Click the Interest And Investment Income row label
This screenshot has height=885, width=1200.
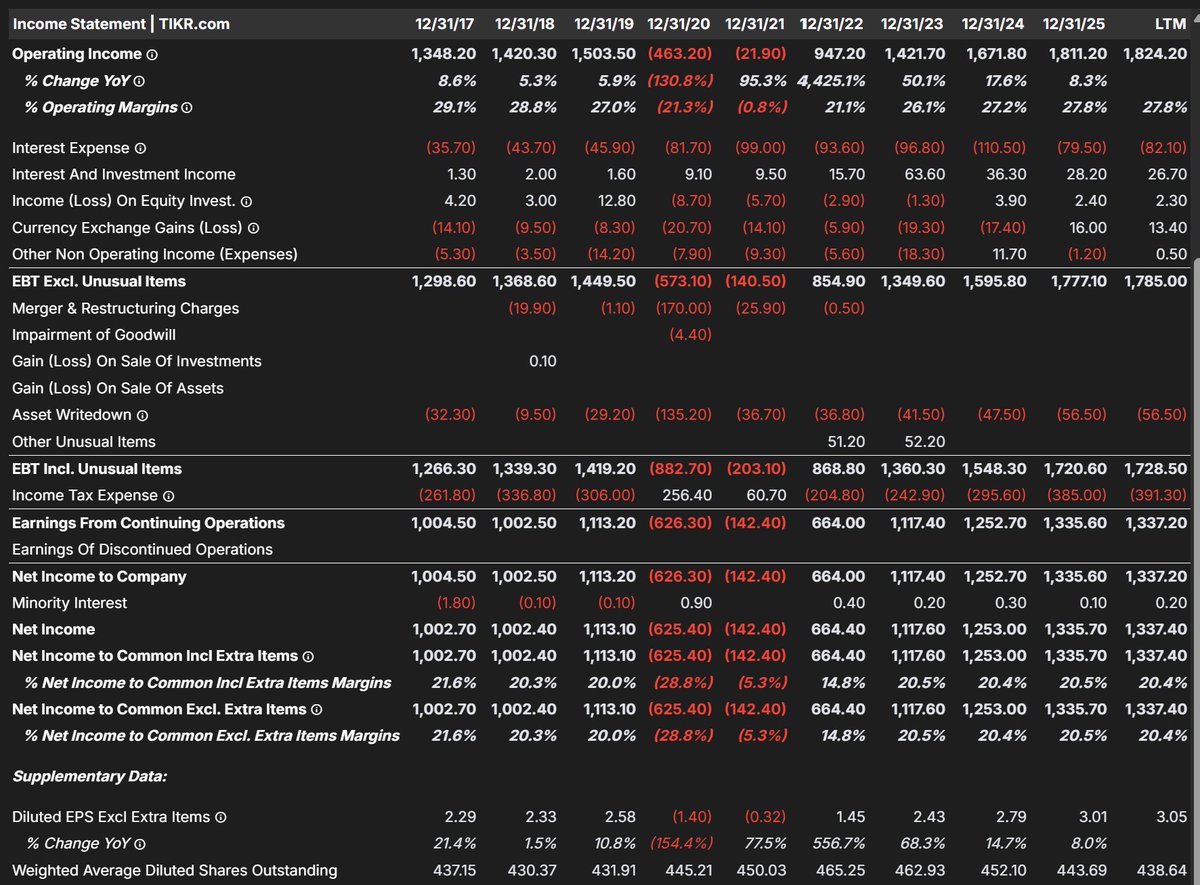(x=124, y=174)
